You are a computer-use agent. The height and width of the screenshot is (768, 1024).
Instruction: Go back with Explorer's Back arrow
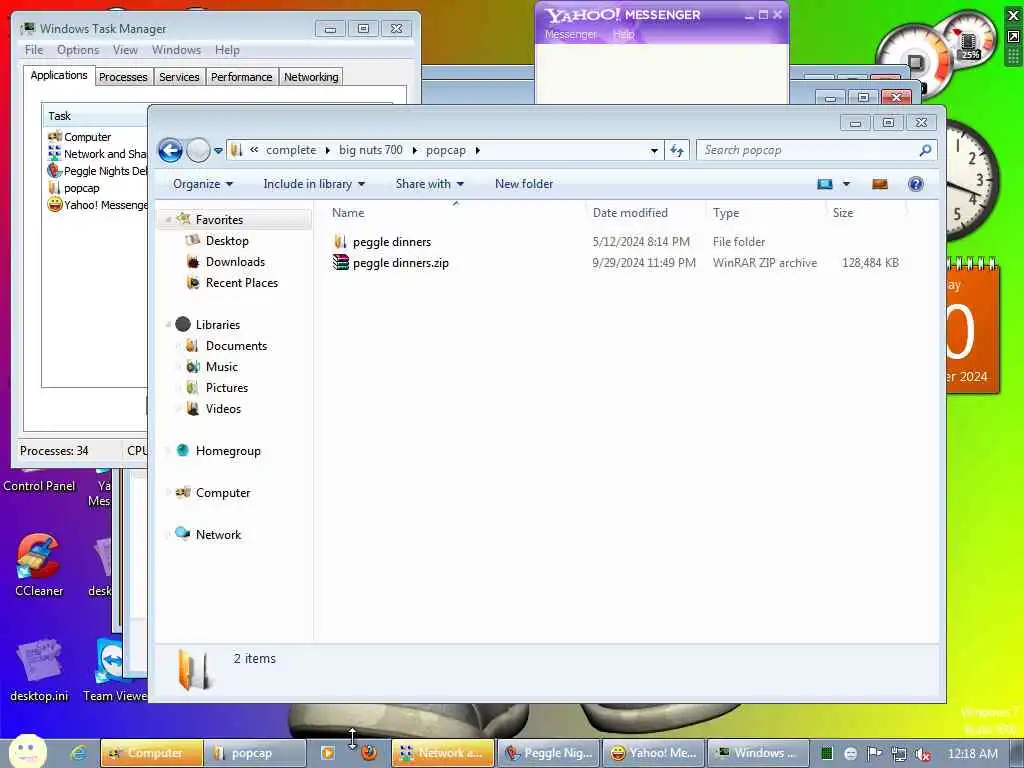point(170,150)
